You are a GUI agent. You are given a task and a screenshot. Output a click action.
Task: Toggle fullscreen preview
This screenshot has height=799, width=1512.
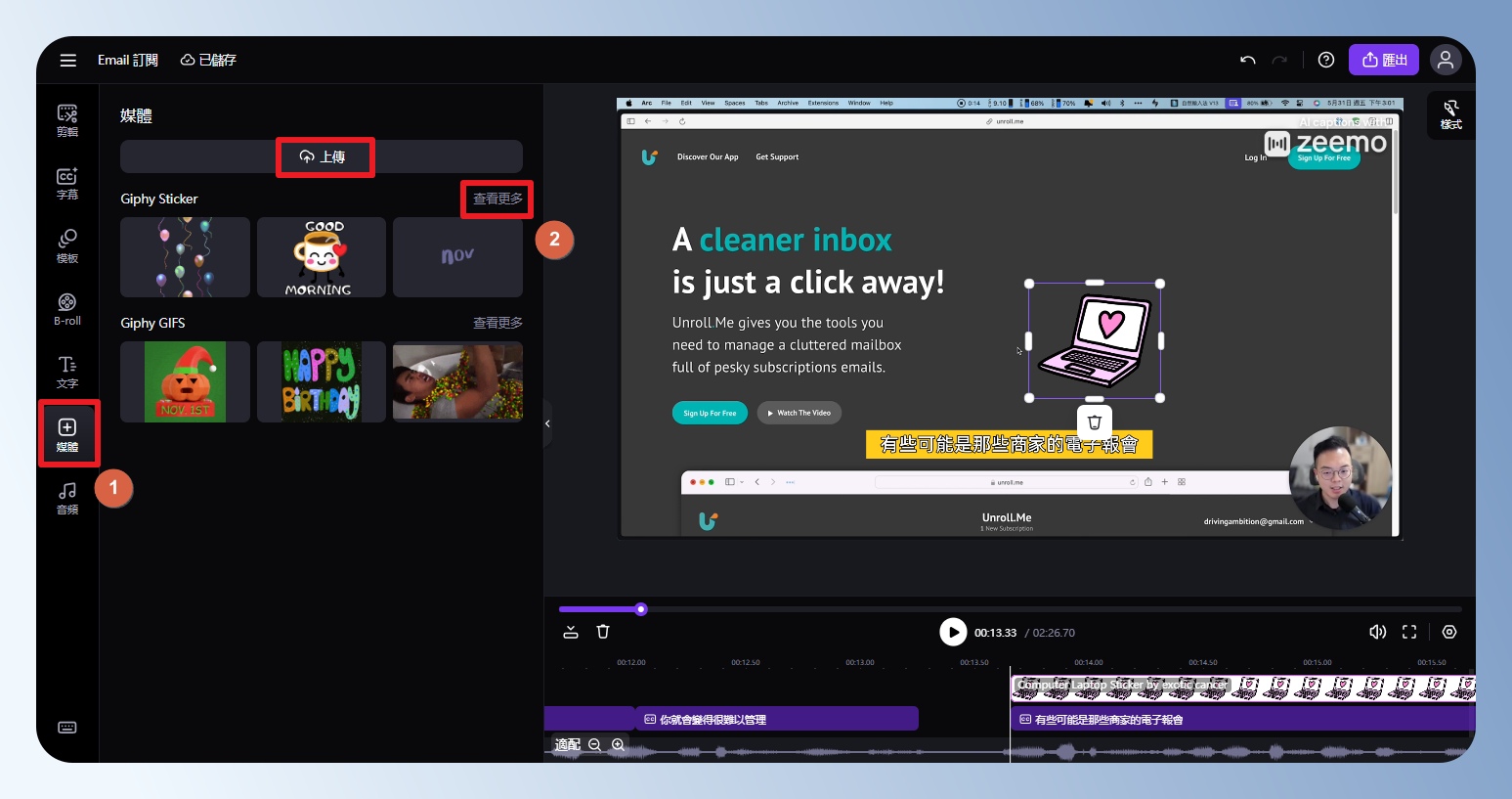coord(1409,632)
